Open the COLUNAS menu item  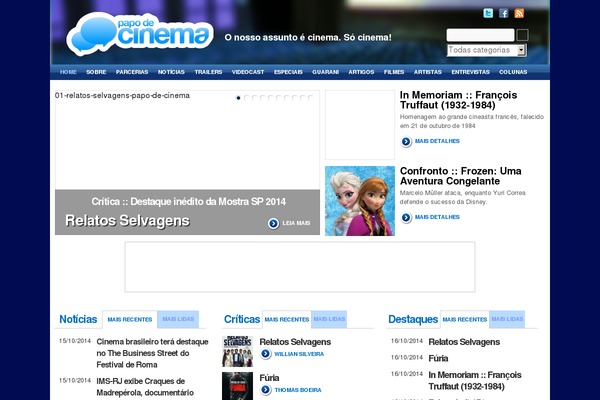[513, 72]
